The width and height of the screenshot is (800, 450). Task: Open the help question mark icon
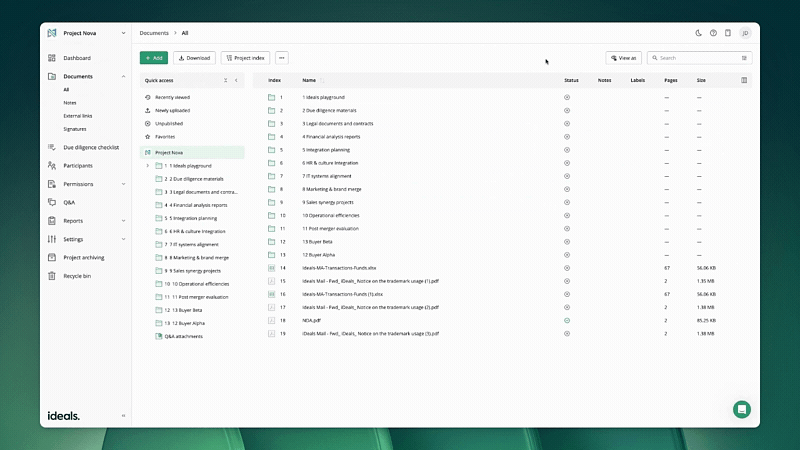click(713, 33)
